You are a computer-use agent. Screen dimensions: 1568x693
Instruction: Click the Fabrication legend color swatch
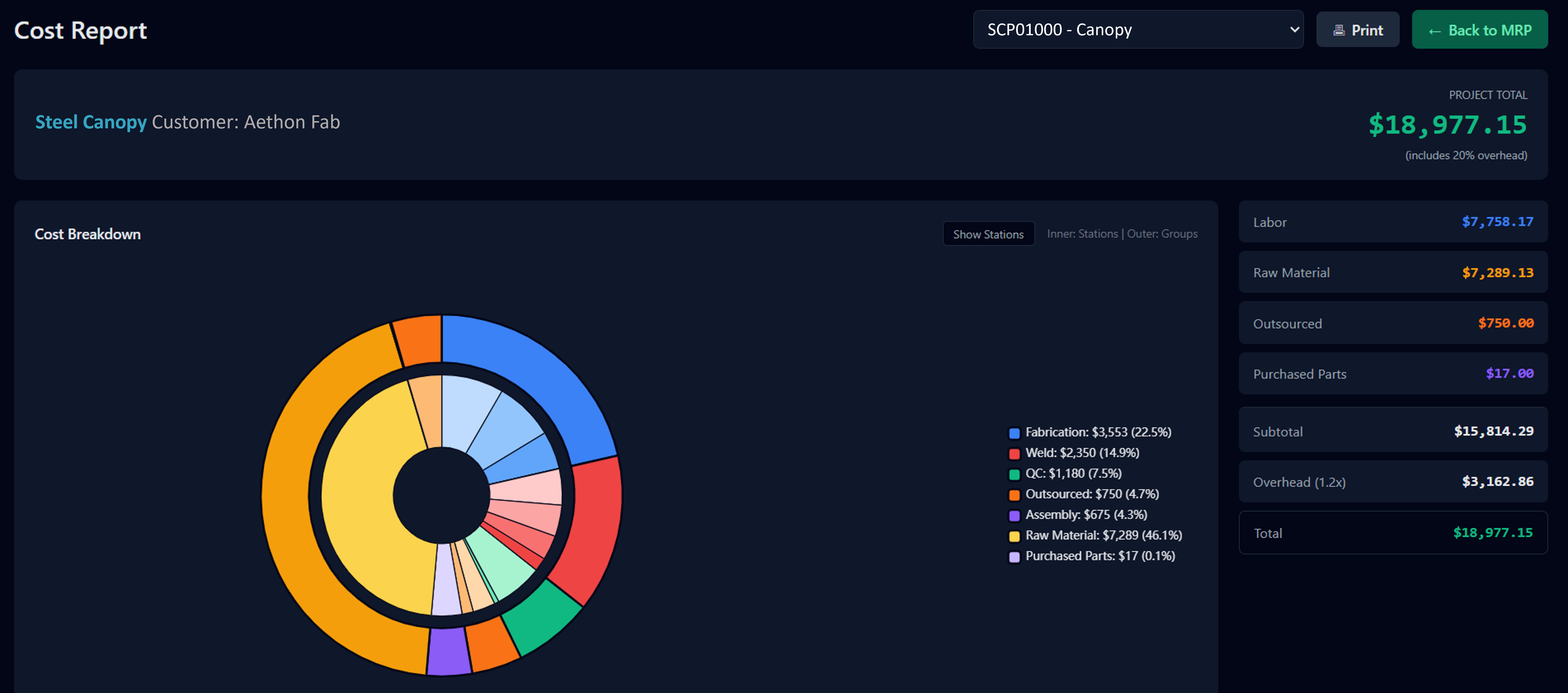(1014, 433)
